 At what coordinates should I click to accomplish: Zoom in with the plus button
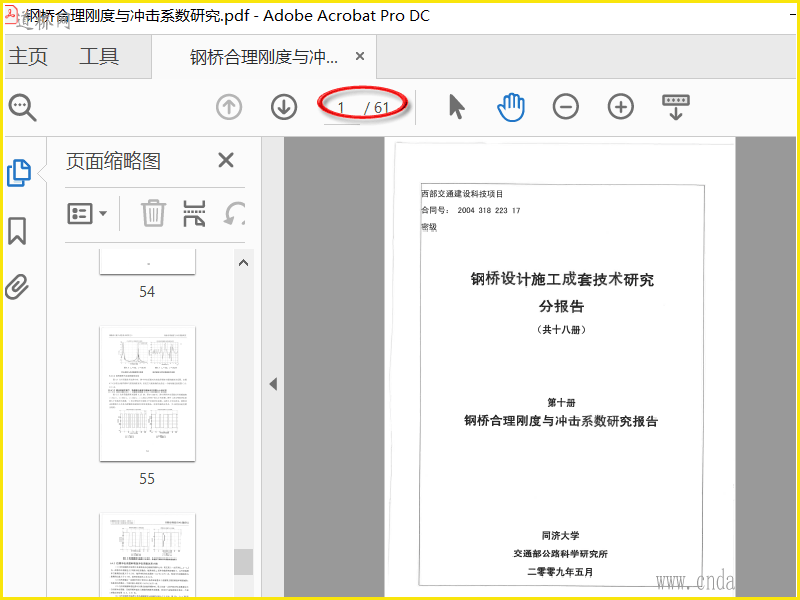[620, 107]
